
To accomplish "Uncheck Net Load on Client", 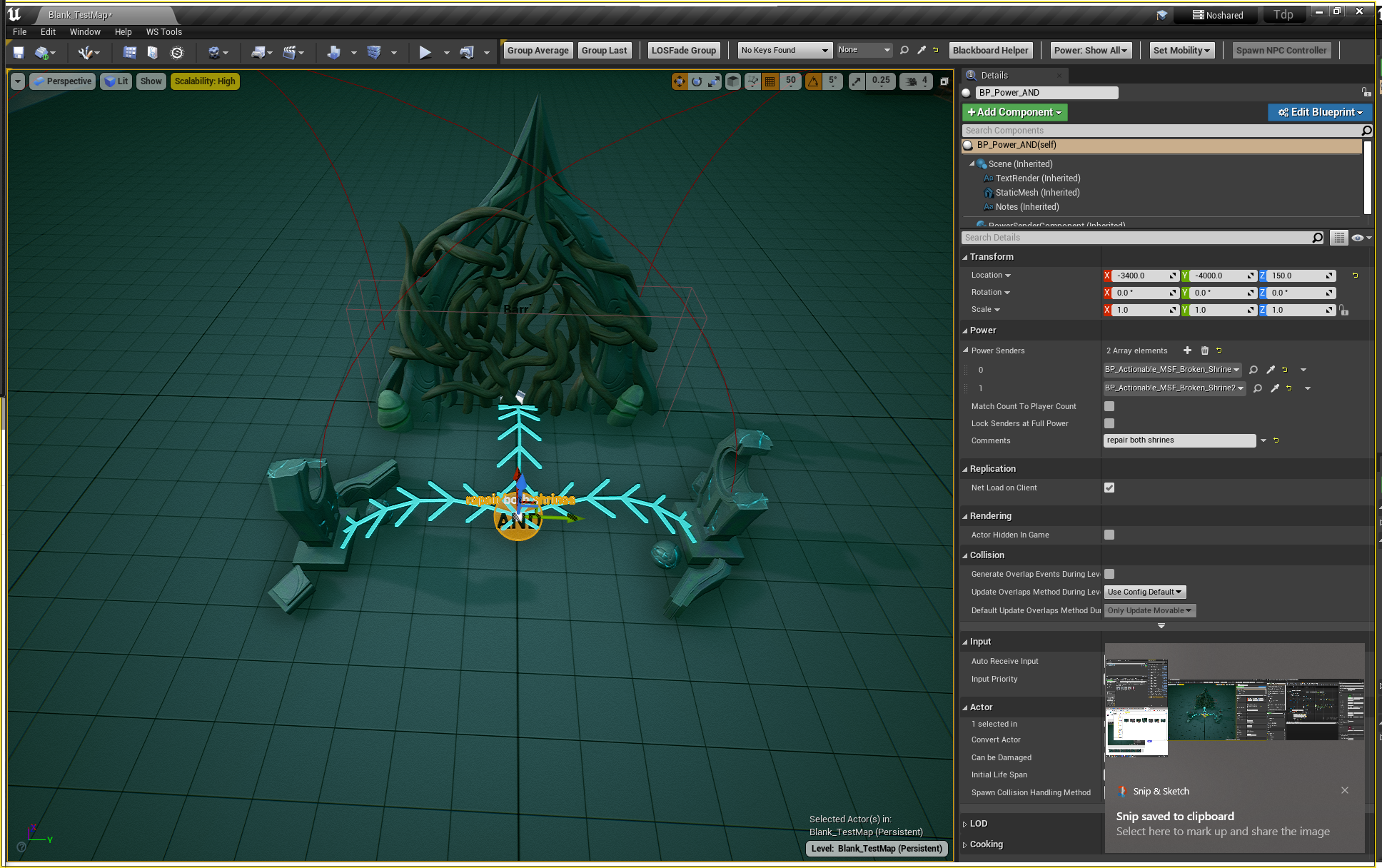I will (1109, 488).
